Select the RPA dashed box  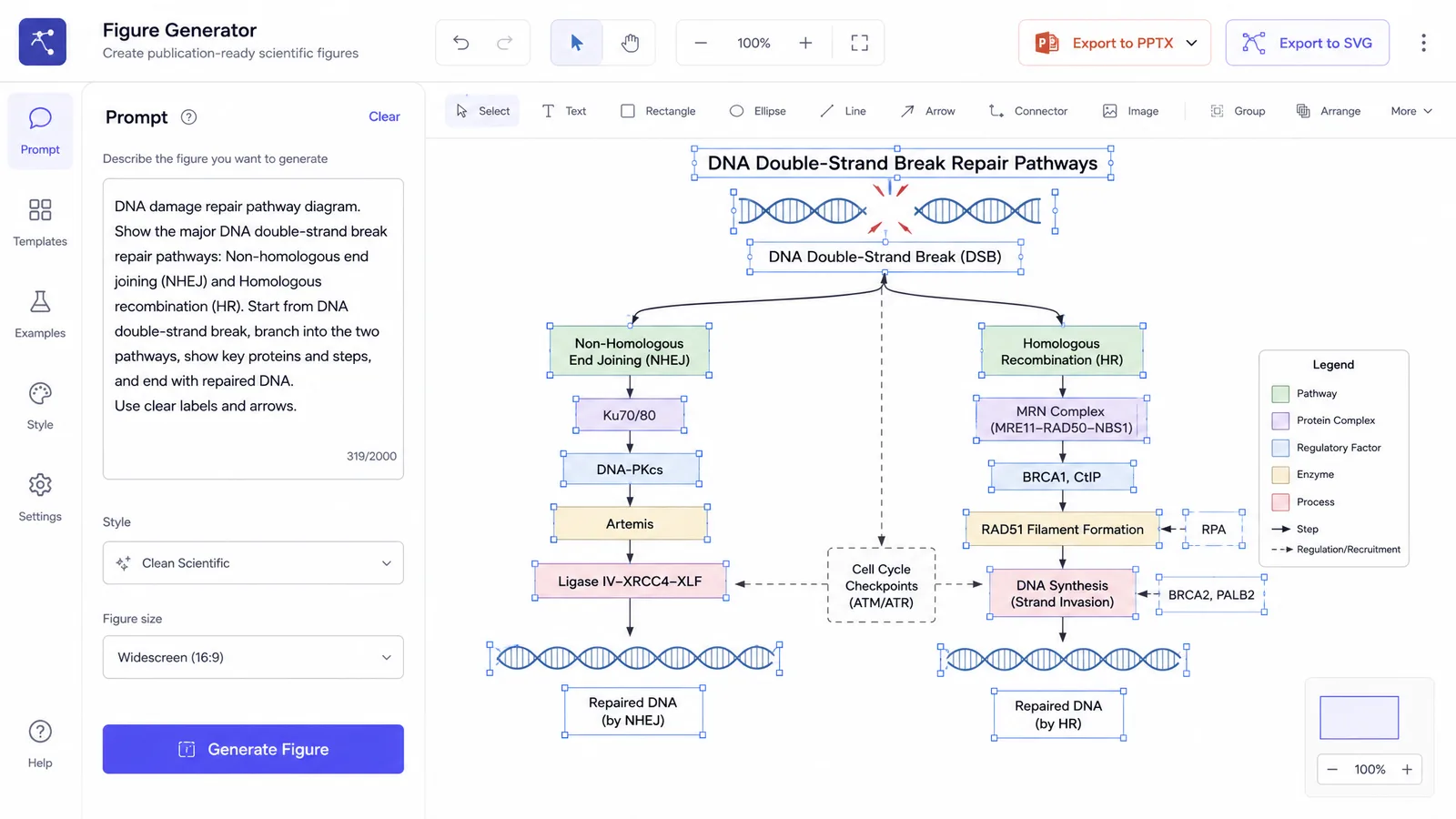pos(1213,530)
